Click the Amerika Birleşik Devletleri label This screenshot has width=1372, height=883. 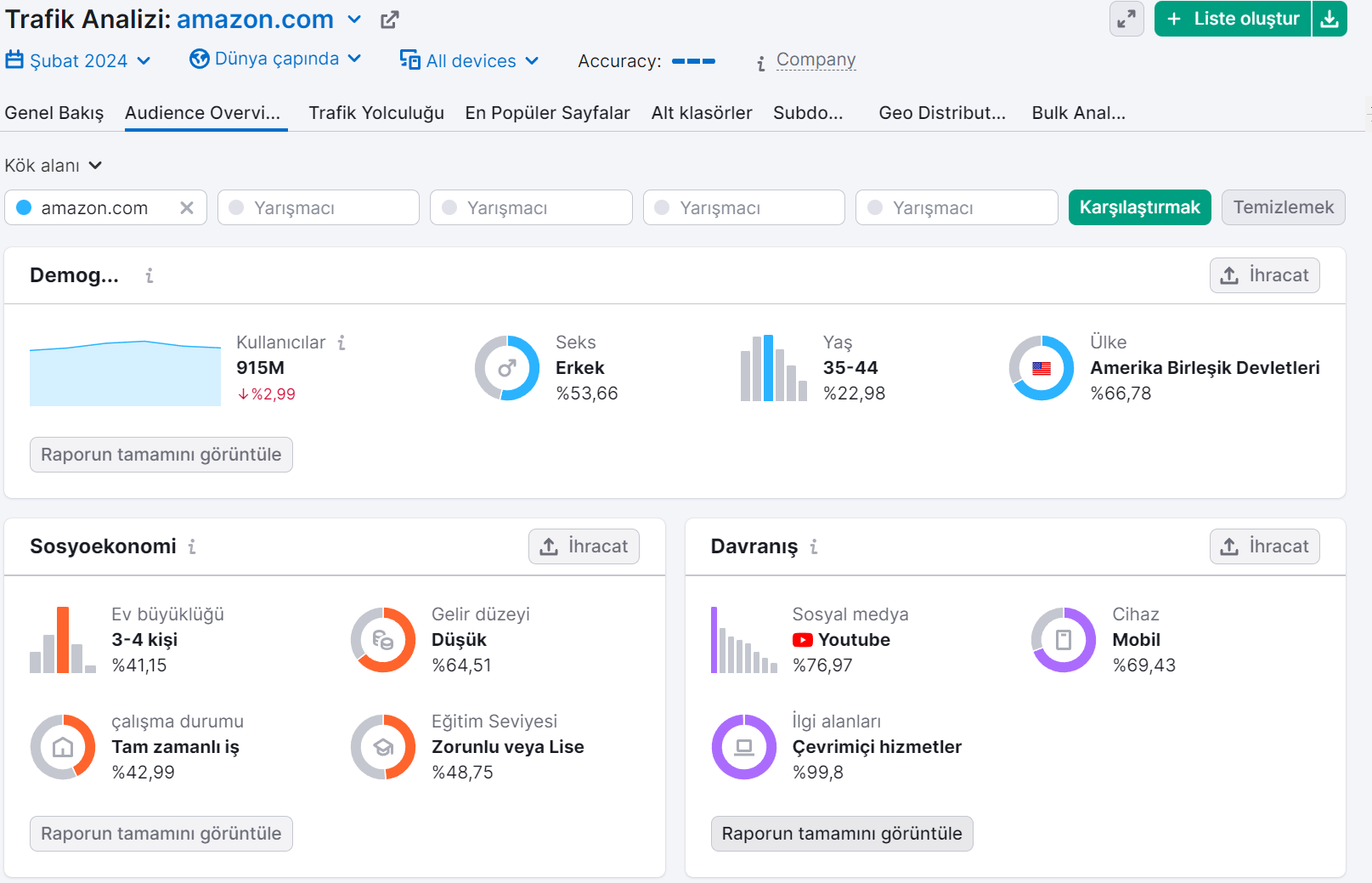point(1205,368)
